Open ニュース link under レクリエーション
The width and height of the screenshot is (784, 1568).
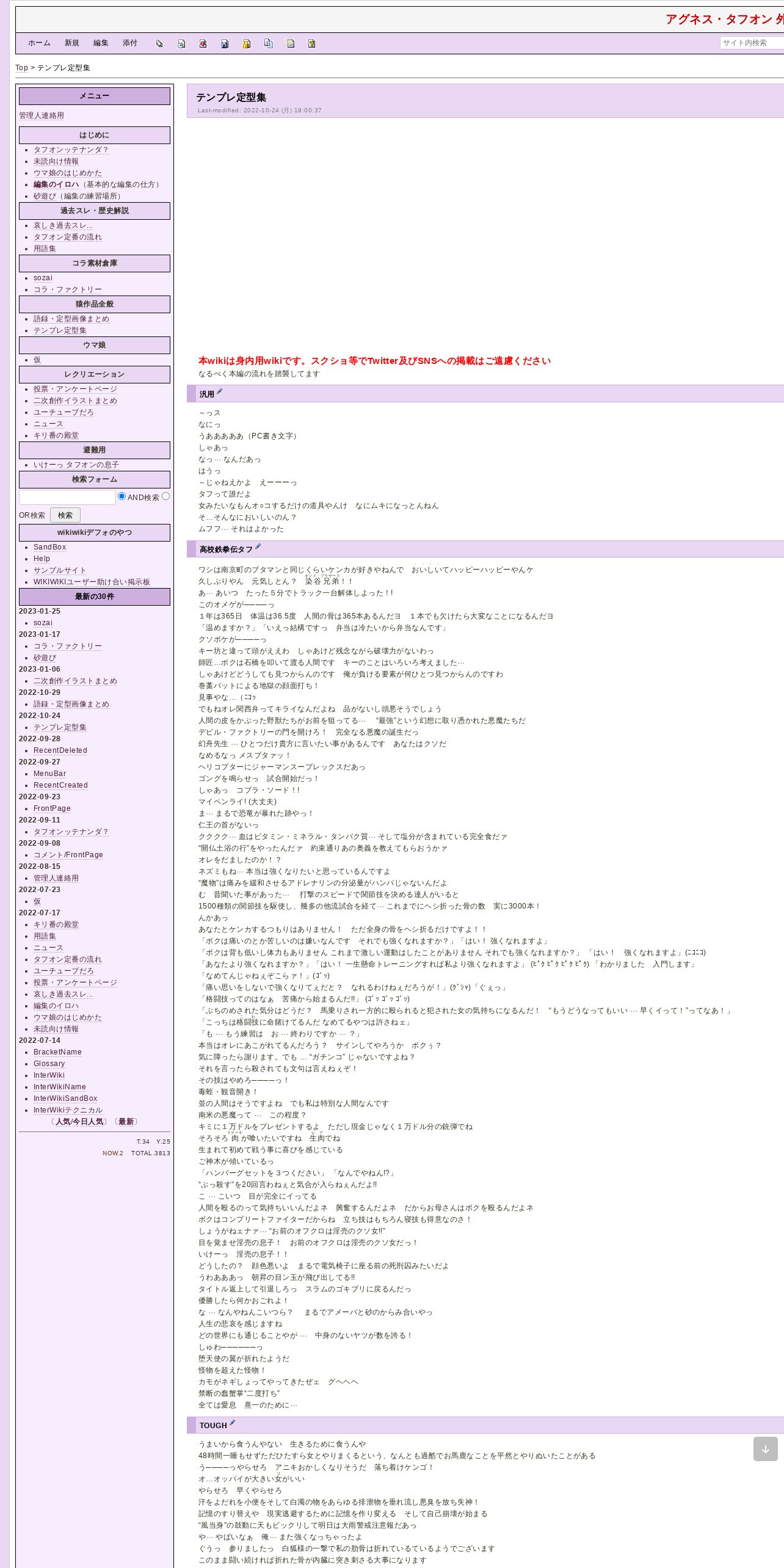pyautogui.click(x=48, y=424)
